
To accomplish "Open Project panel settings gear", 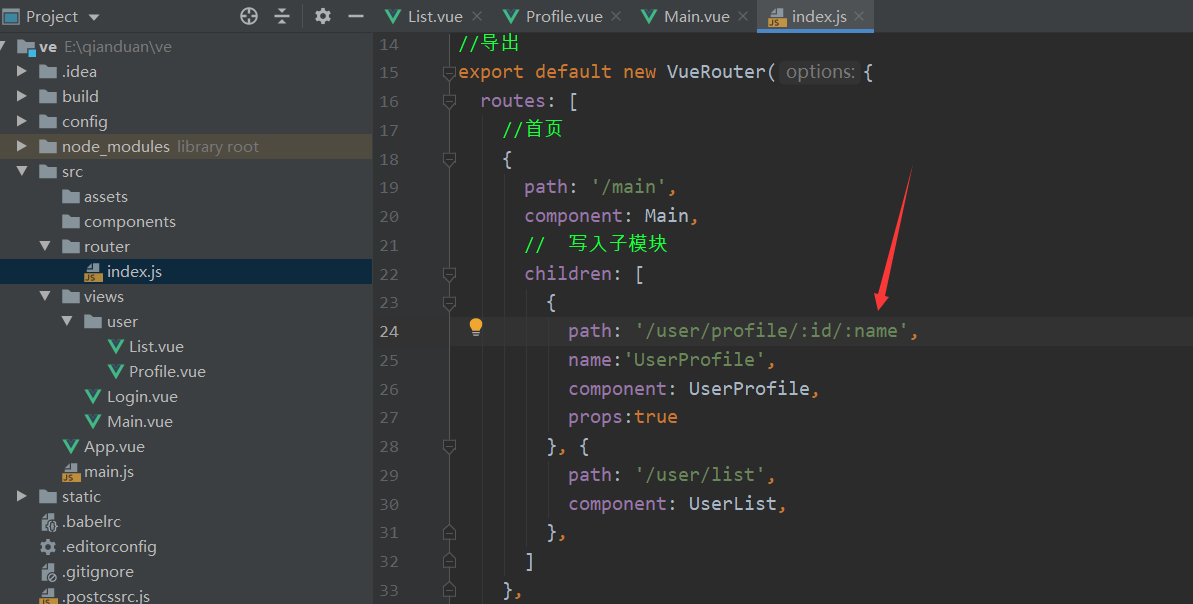I will tap(323, 16).
